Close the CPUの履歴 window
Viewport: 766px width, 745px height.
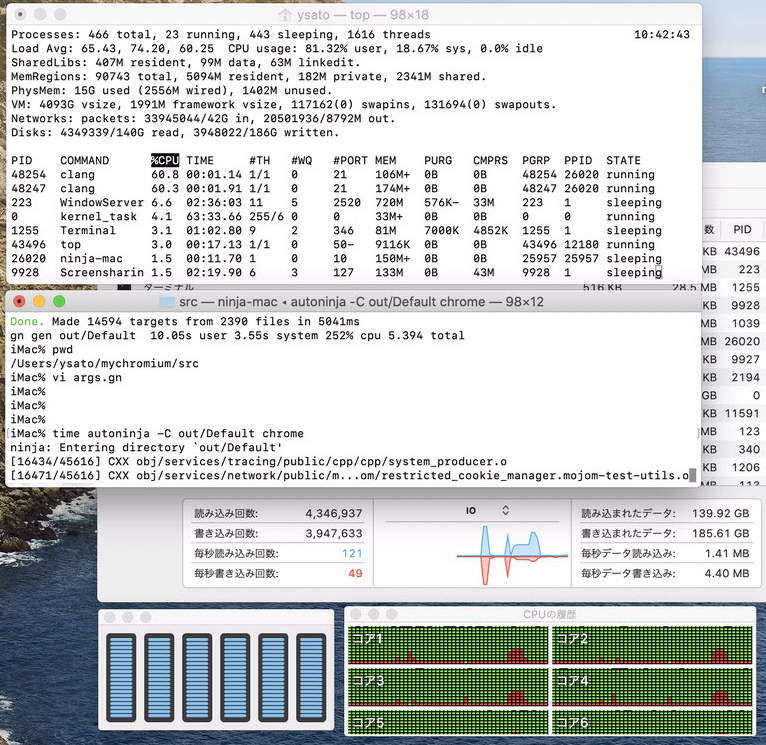click(x=357, y=614)
